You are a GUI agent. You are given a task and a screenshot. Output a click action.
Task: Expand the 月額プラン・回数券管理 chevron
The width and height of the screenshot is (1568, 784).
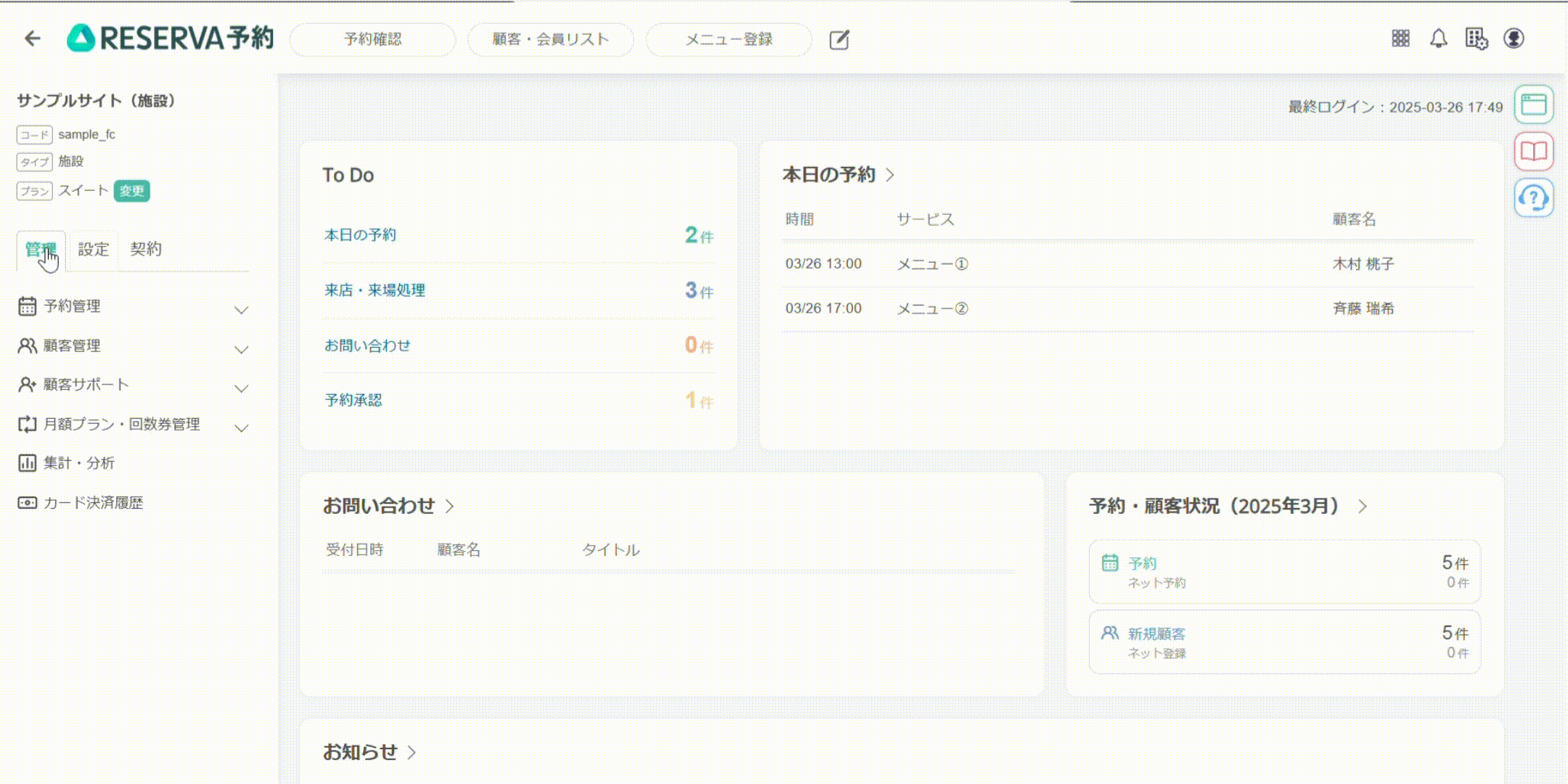pyautogui.click(x=242, y=428)
